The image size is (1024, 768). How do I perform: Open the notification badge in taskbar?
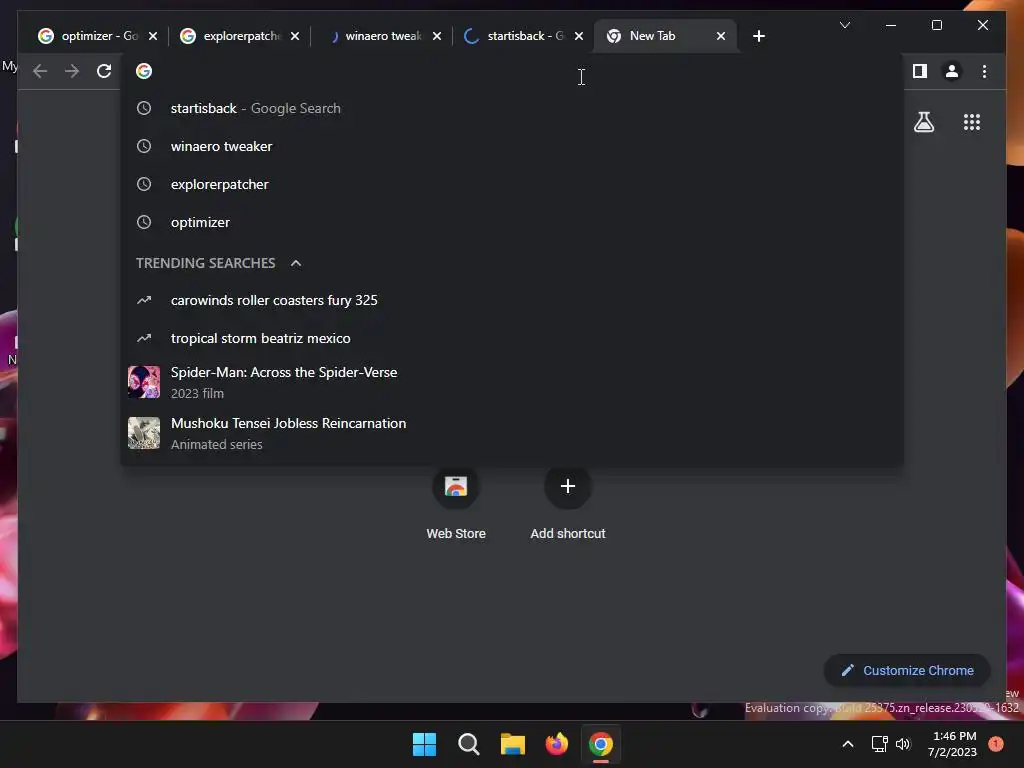pos(996,744)
